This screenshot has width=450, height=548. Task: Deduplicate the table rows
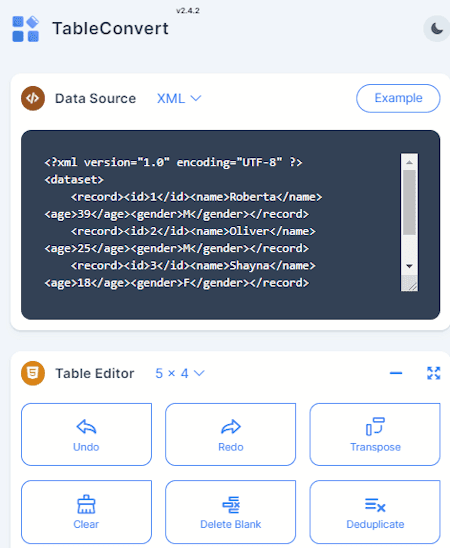[375, 512]
